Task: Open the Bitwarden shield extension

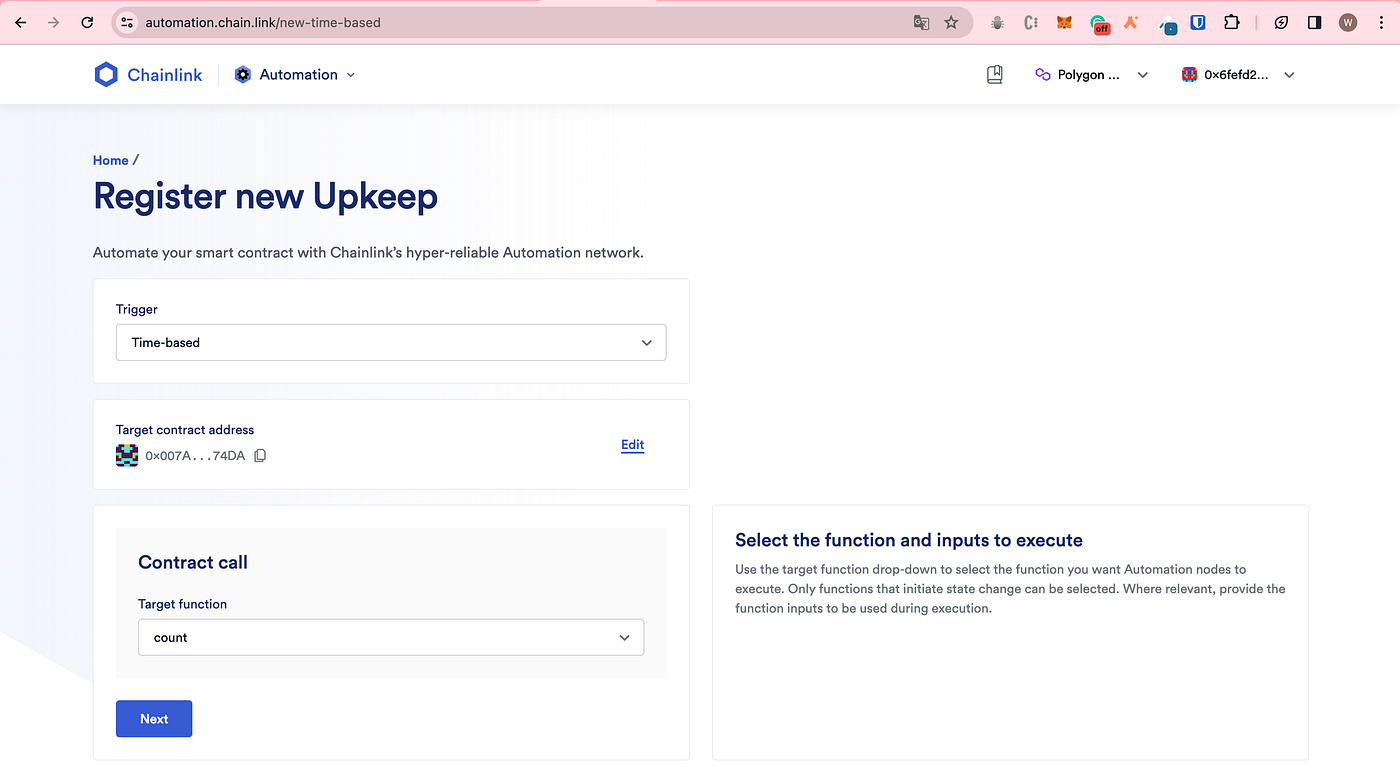Action: tap(1198, 22)
